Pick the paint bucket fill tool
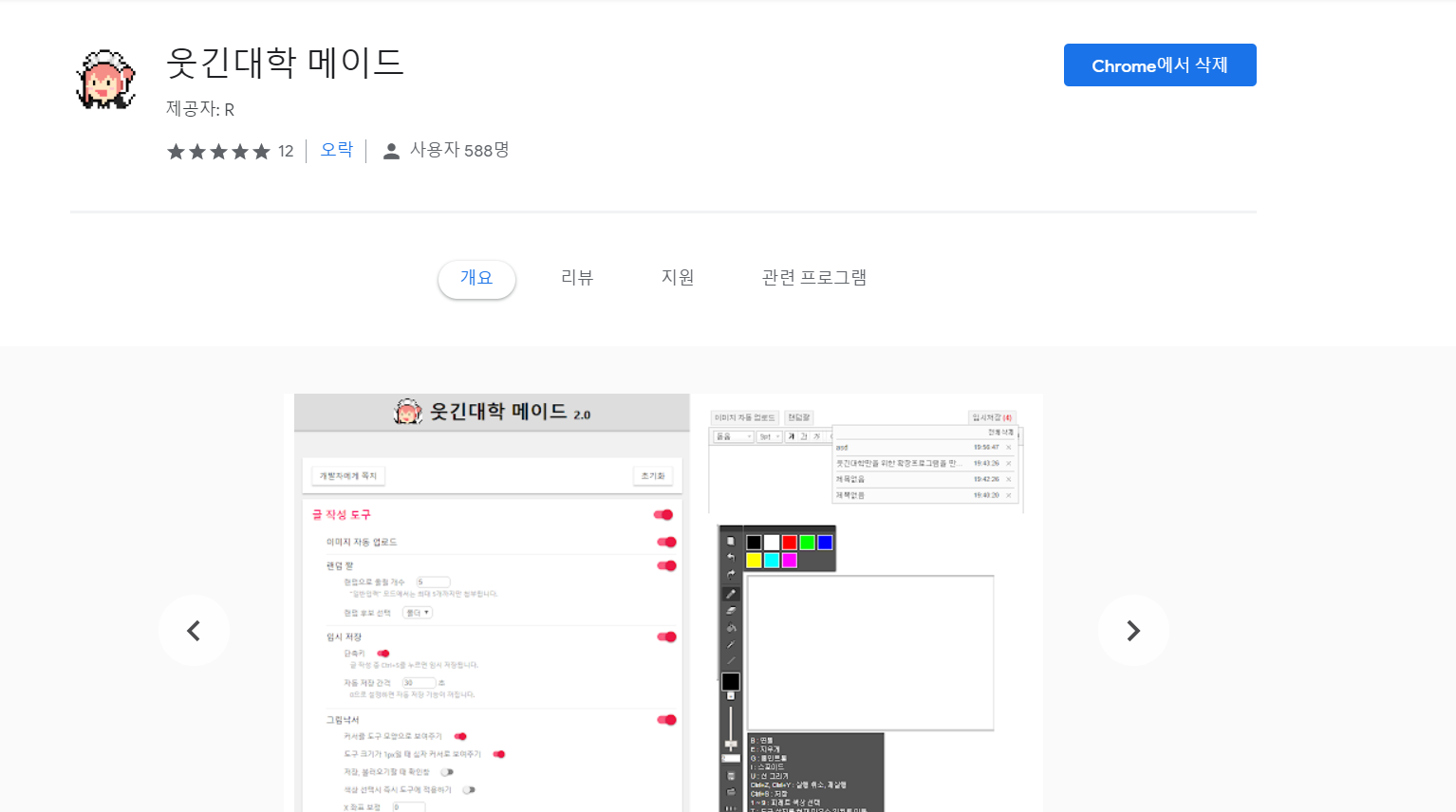The height and width of the screenshot is (812, 1456). point(731,628)
